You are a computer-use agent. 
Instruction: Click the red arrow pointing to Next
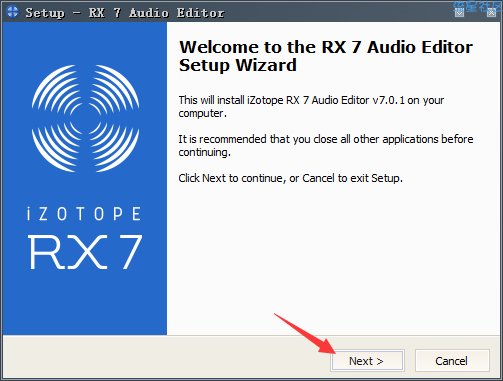pyautogui.click(x=305, y=333)
